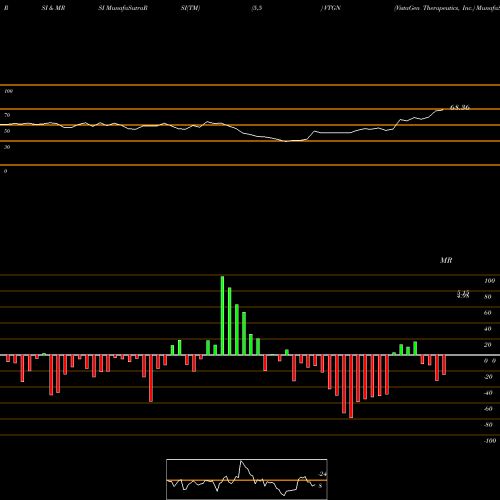Click the -40 label on MR axis
This screenshot has width=500, height=500.
pyautogui.click(x=488, y=393)
